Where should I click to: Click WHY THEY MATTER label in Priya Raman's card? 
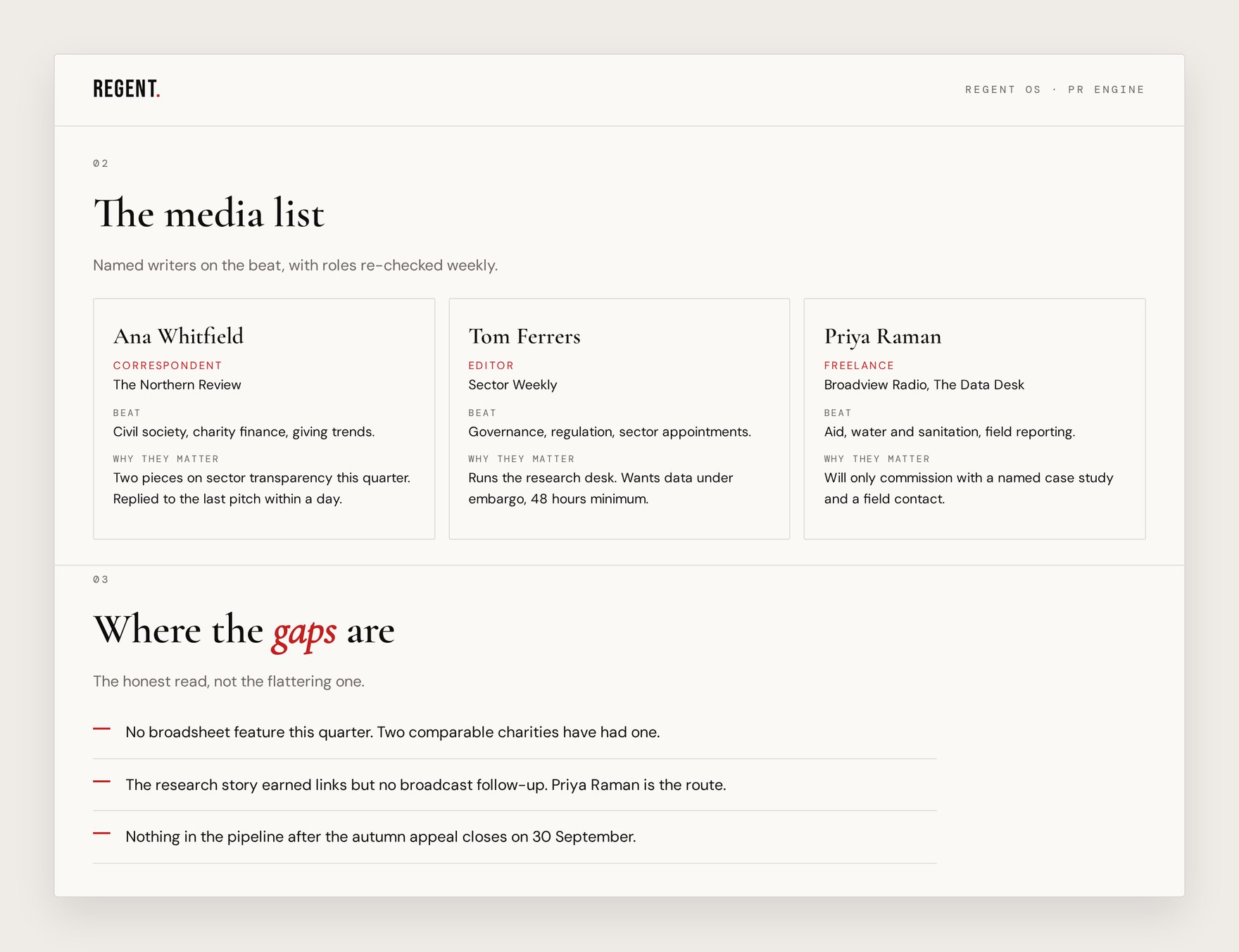(x=876, y=458)
